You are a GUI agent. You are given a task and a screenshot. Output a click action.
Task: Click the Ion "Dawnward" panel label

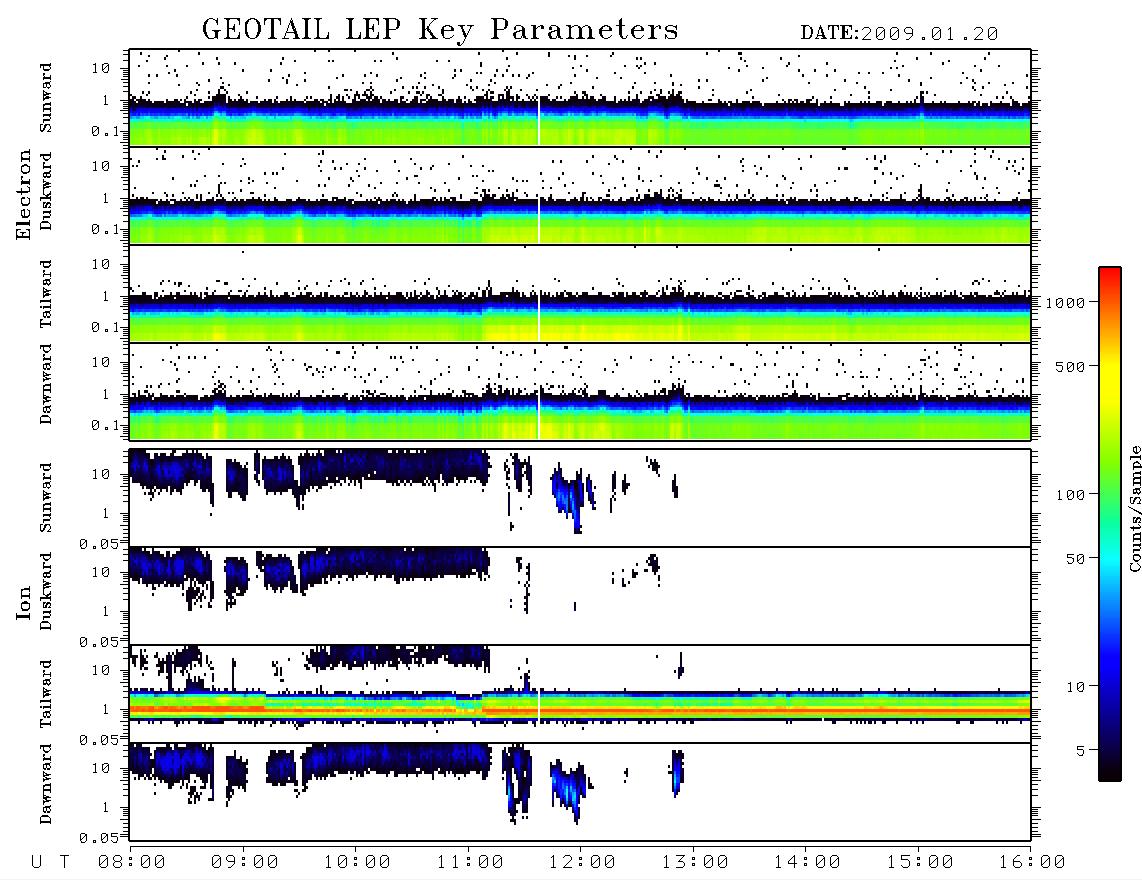coord(46,784)
